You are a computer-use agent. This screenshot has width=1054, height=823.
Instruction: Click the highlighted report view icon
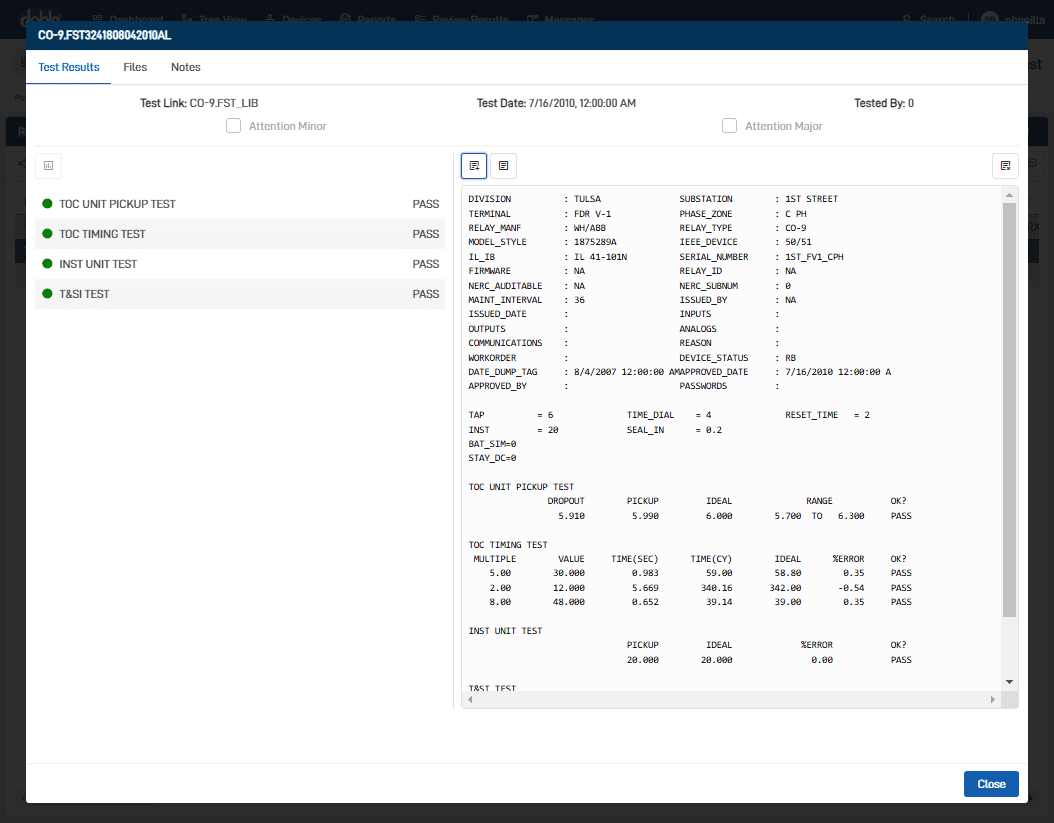coord(474,165)
